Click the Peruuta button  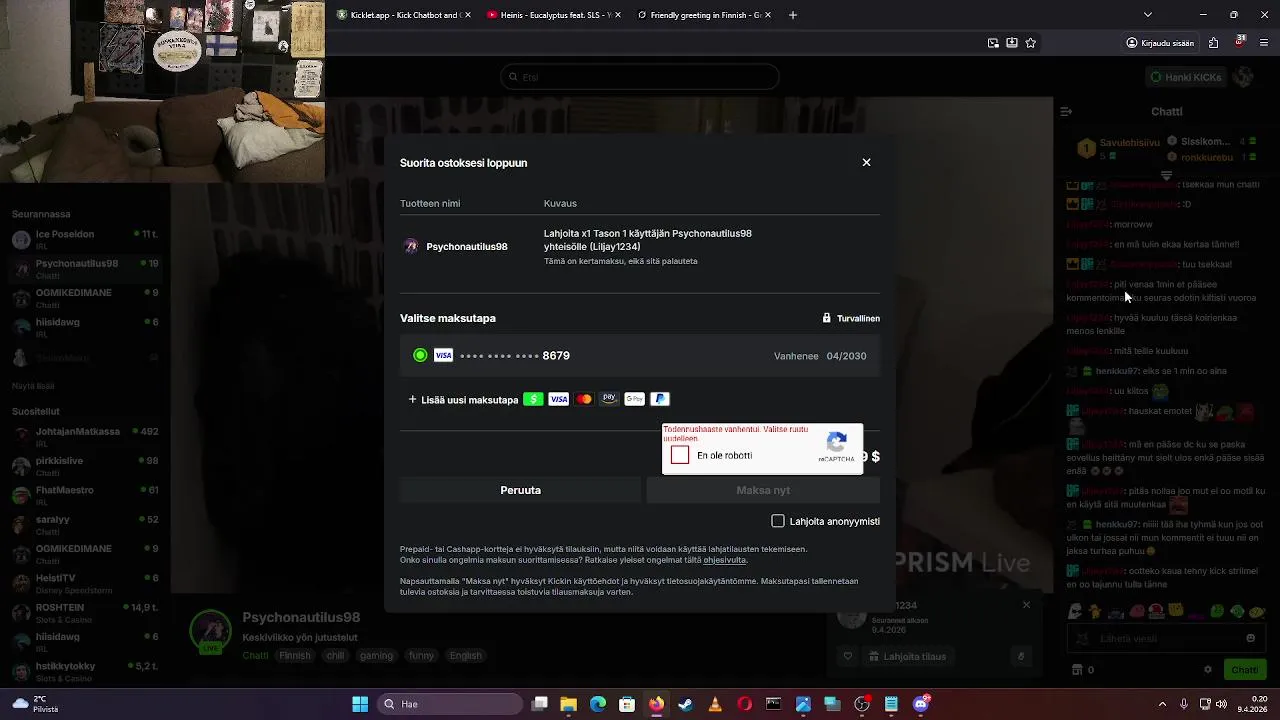coord(520,490)
